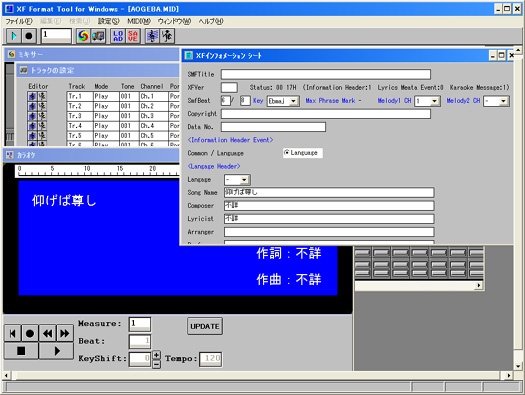The height and width of the screenshot is (395, 525).
Task: Hit the record dot in the top toolbar
Action: coord(29,36)
